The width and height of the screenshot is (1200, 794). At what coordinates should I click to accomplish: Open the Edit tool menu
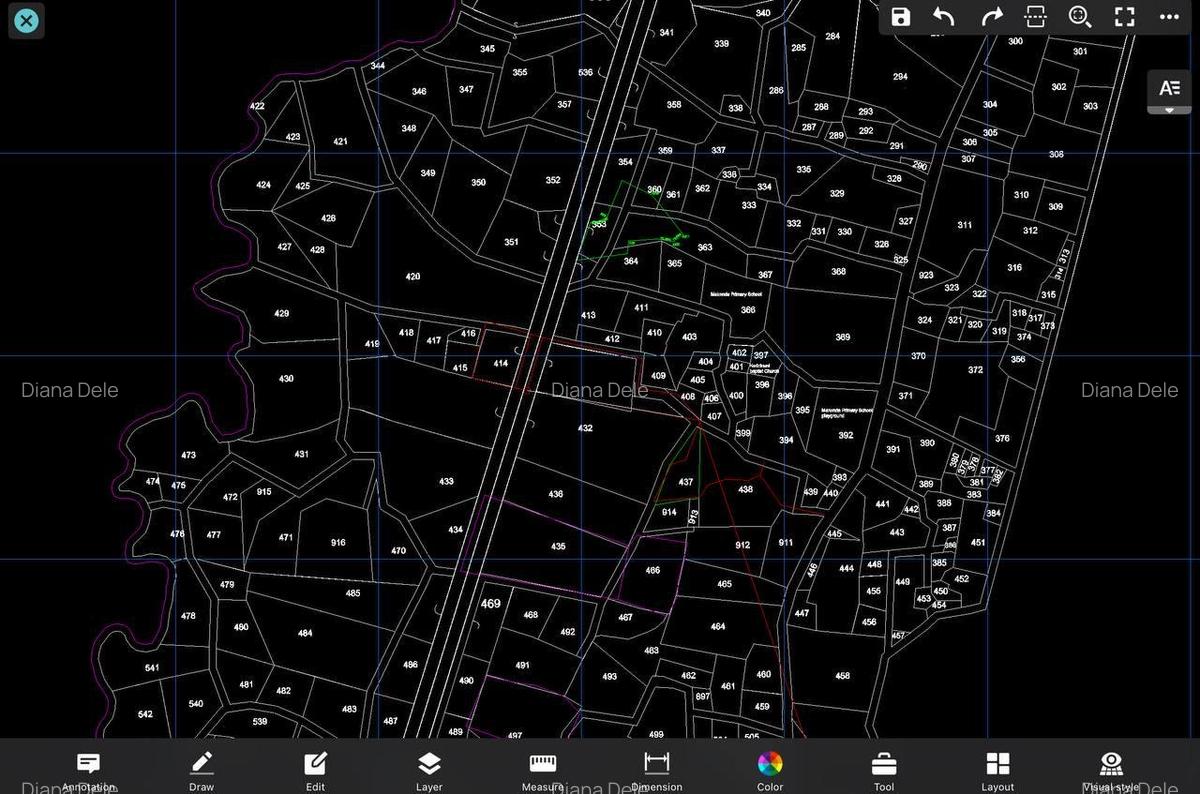point(315,771)
